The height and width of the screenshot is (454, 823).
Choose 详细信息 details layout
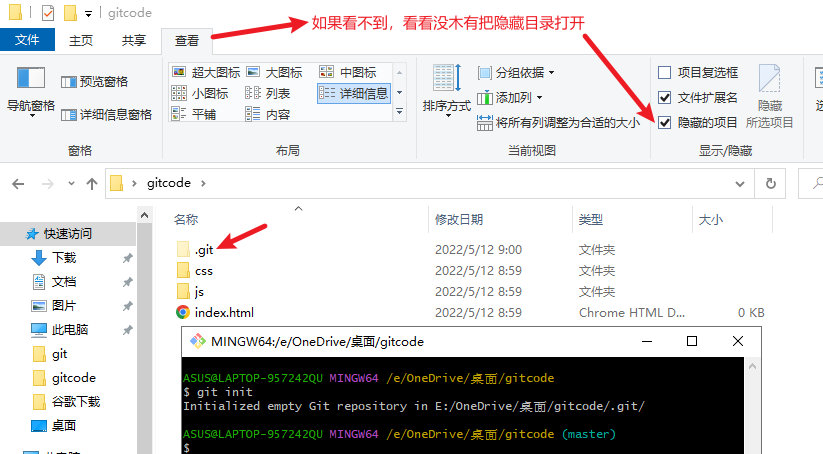(x=354, y=93)
